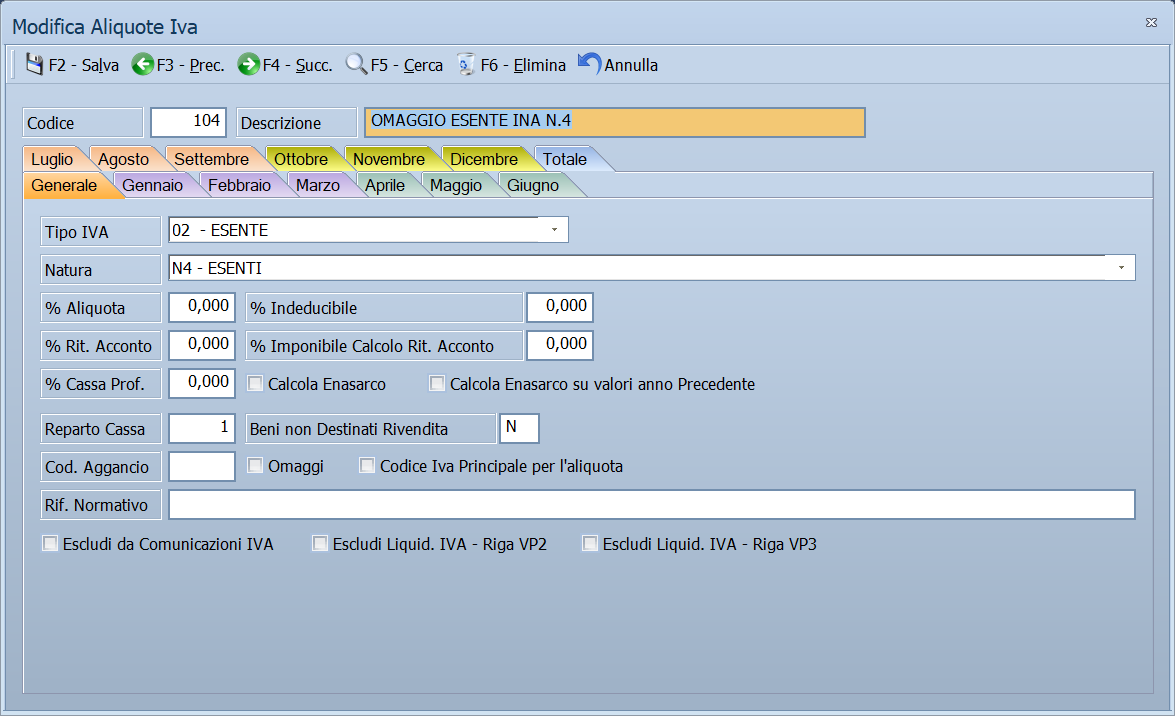
Task: Click the Codice input field
Action: click(x=188, y=122)
